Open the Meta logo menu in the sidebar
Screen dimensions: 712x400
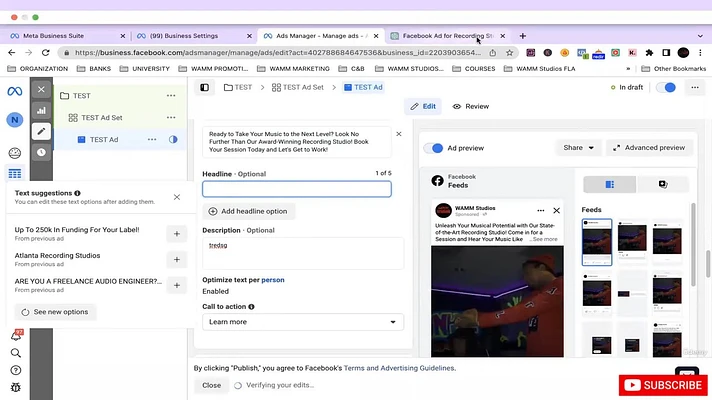click(x=15, y=91)
